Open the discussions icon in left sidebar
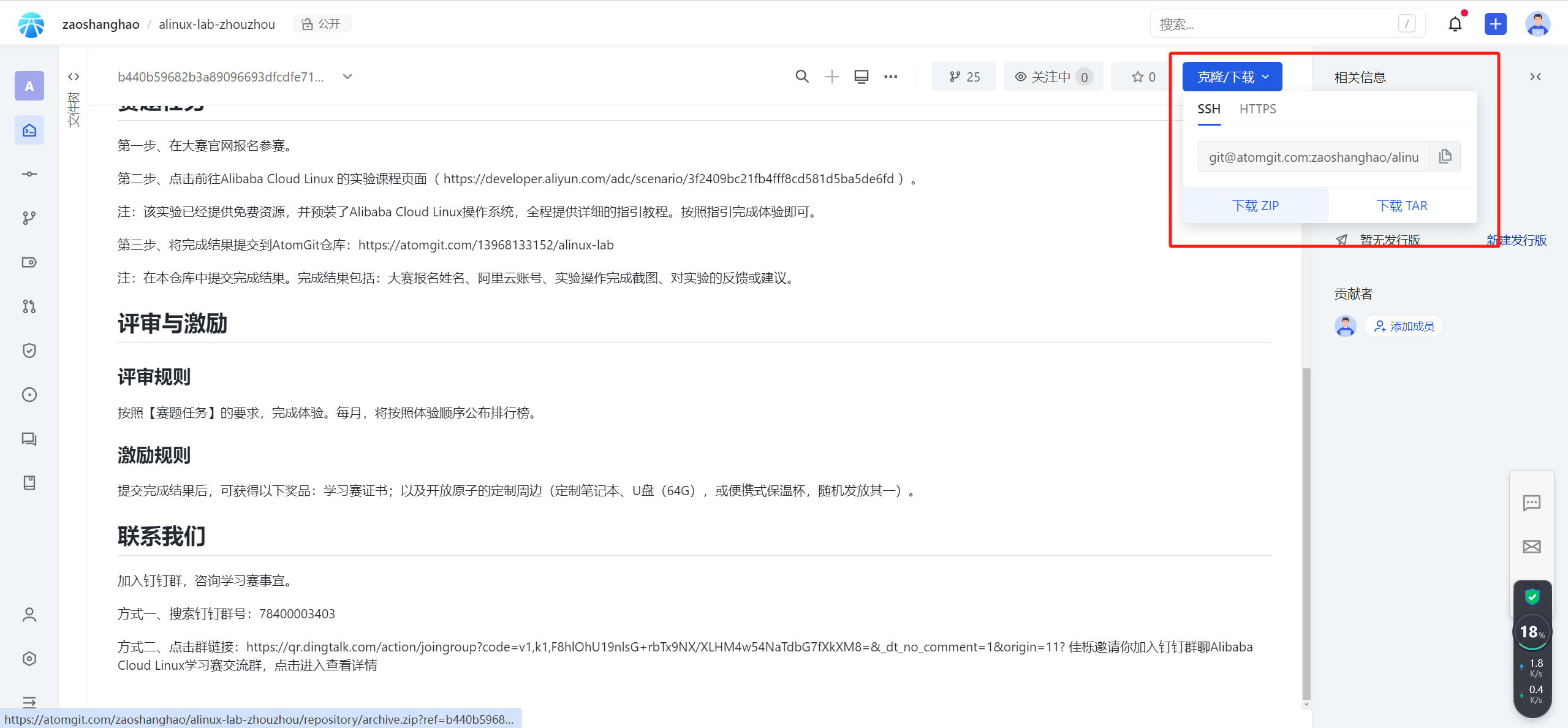The width and height of the screenshot is (1568, 728). (29, 439)
